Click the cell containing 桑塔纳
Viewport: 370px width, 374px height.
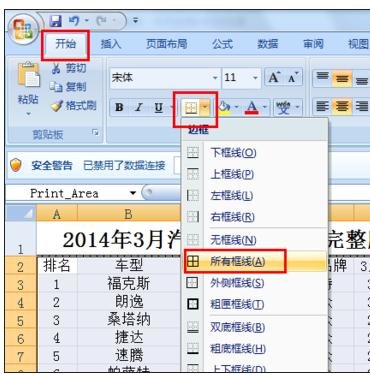pyautogui.click(x=129, y=320)
